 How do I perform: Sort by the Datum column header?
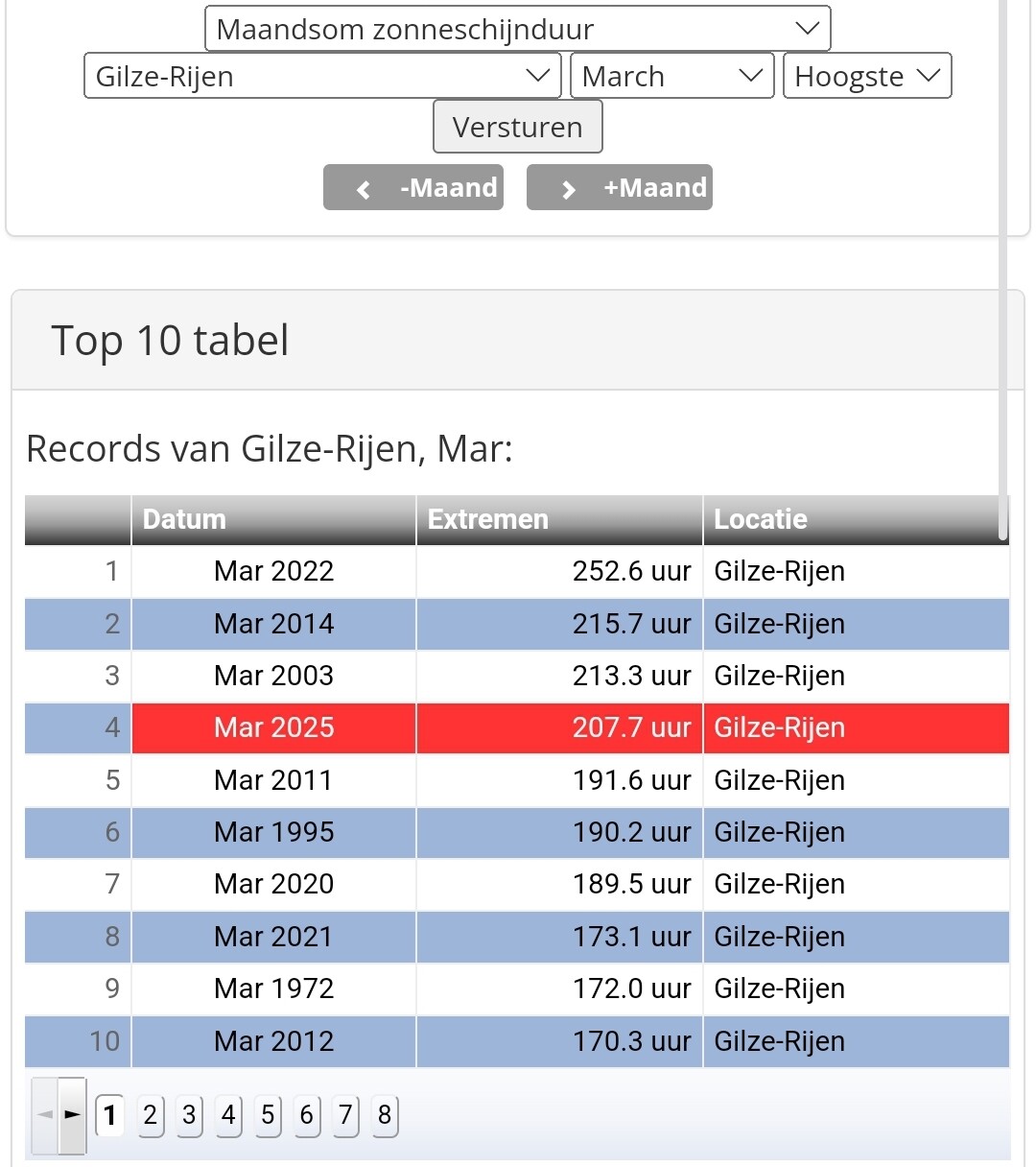(273, 519)
